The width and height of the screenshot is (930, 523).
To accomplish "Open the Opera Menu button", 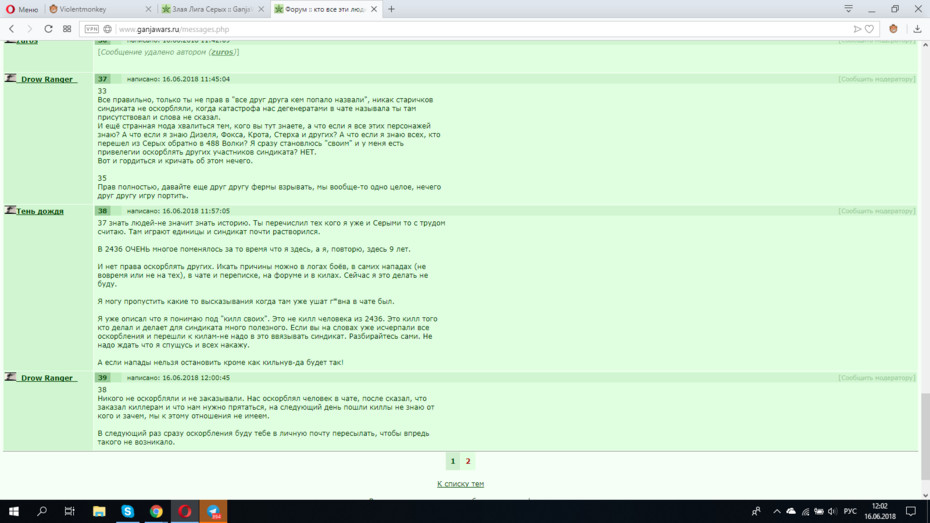I will [22, 9].
